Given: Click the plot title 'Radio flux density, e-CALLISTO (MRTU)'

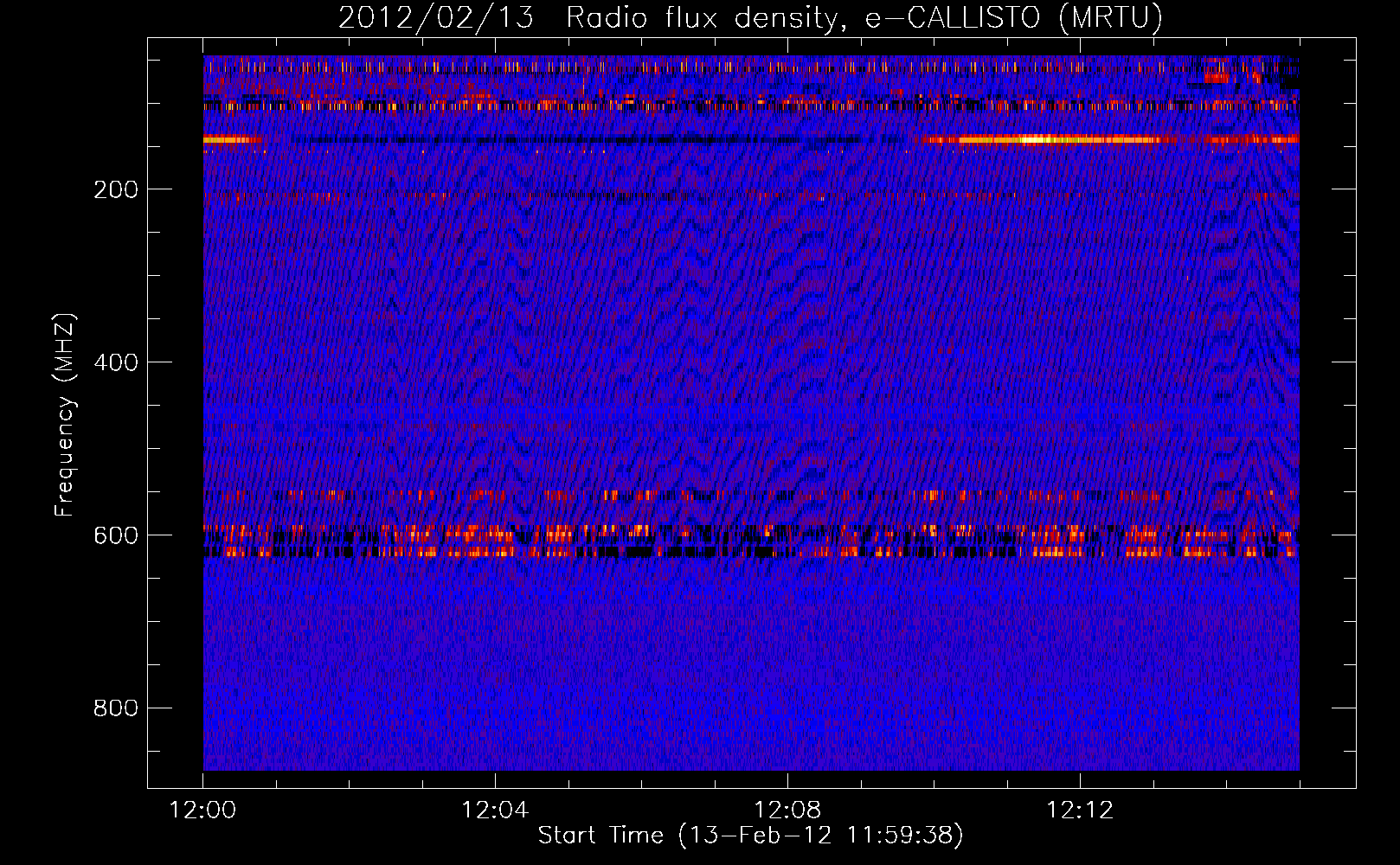Looking at the screenshot, I should [864, 17].
